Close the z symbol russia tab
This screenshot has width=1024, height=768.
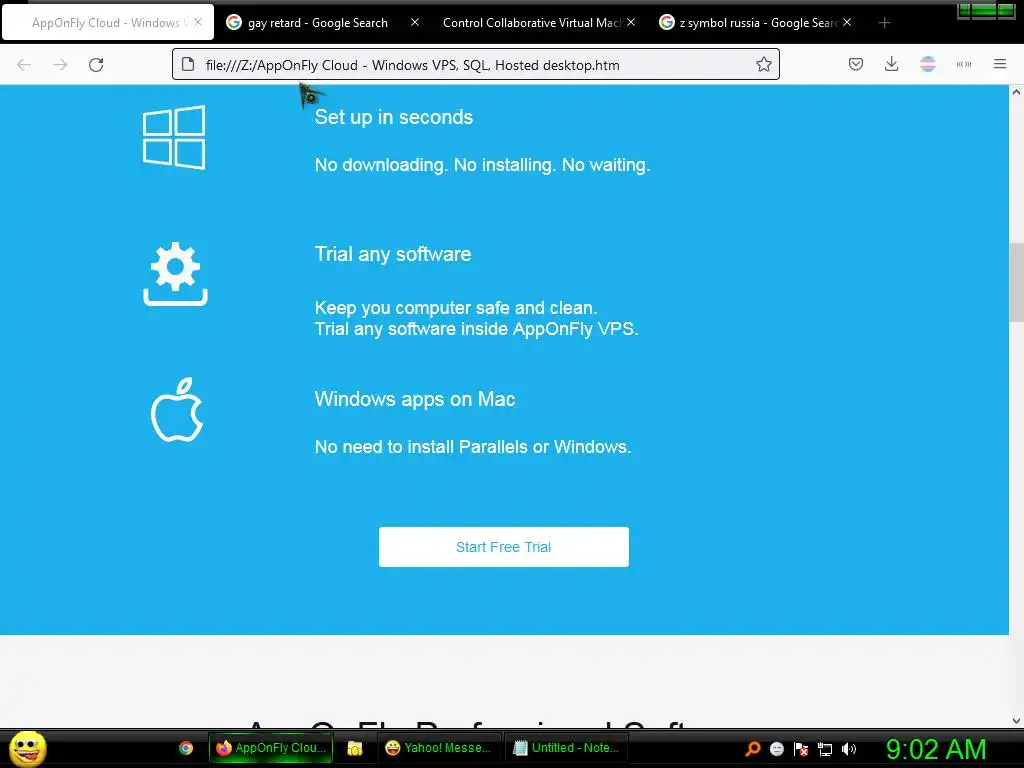click(847, 22)
